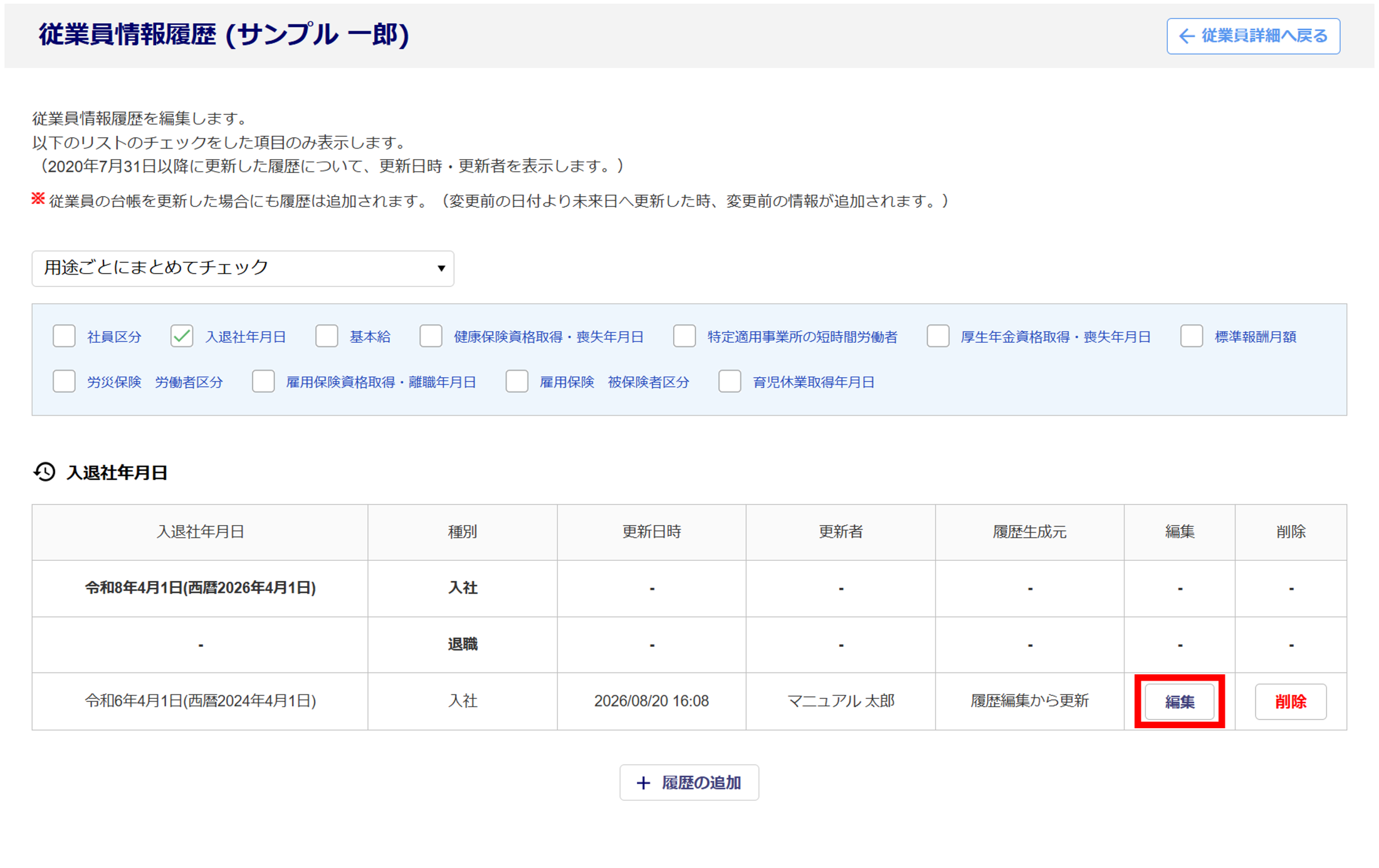The image size is (1379, 868).
Task: Enable the 基本給 checkbox
Action: pyautogui.click(x=327, y=336)
